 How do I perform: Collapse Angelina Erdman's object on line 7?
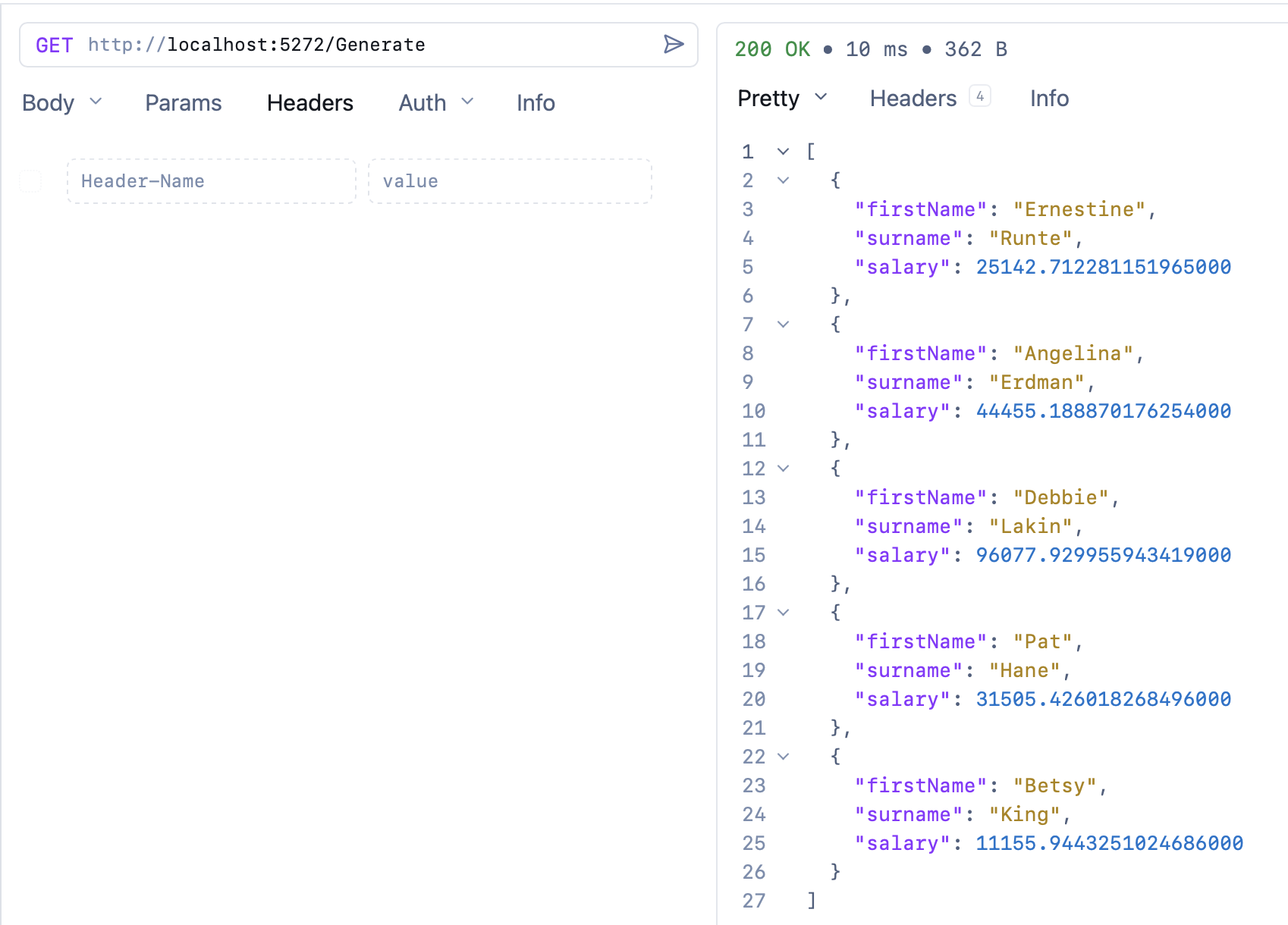point(782,324)
